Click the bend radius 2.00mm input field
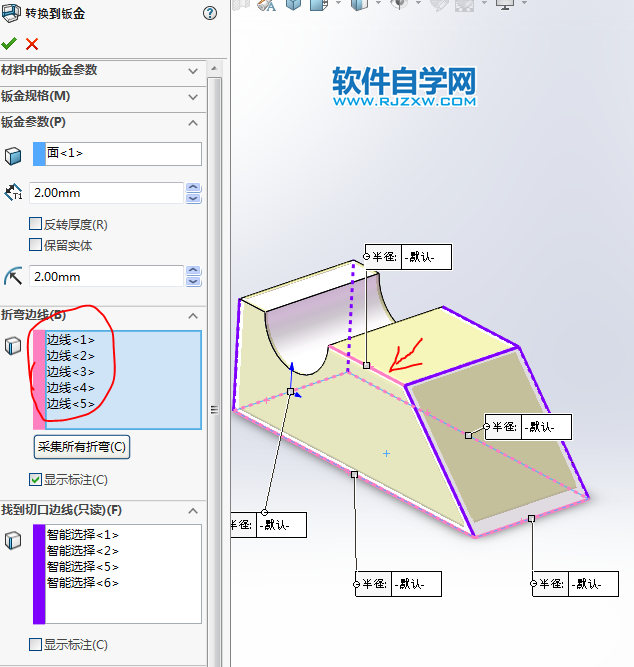The width and height of the screenshot is (634, 667). point(106,276)
